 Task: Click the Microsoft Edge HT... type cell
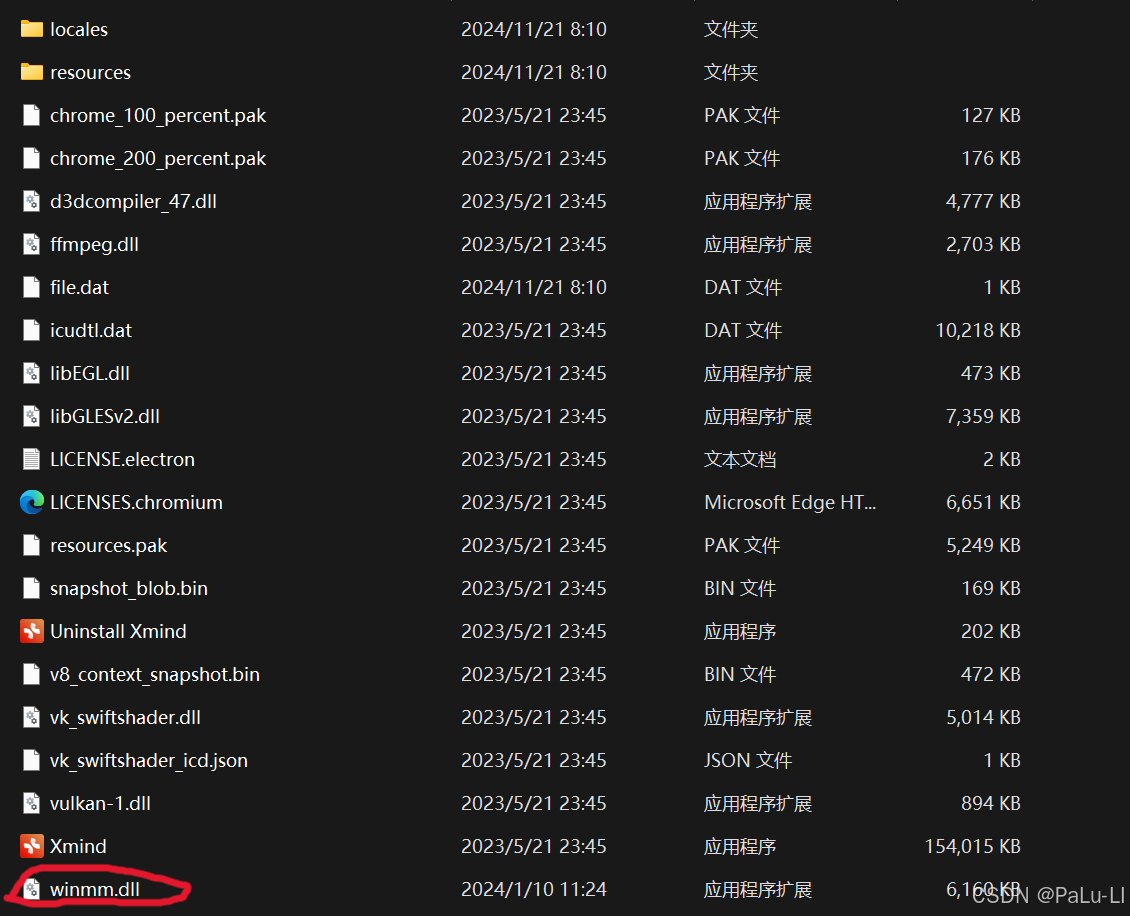[x=790, y=502]
